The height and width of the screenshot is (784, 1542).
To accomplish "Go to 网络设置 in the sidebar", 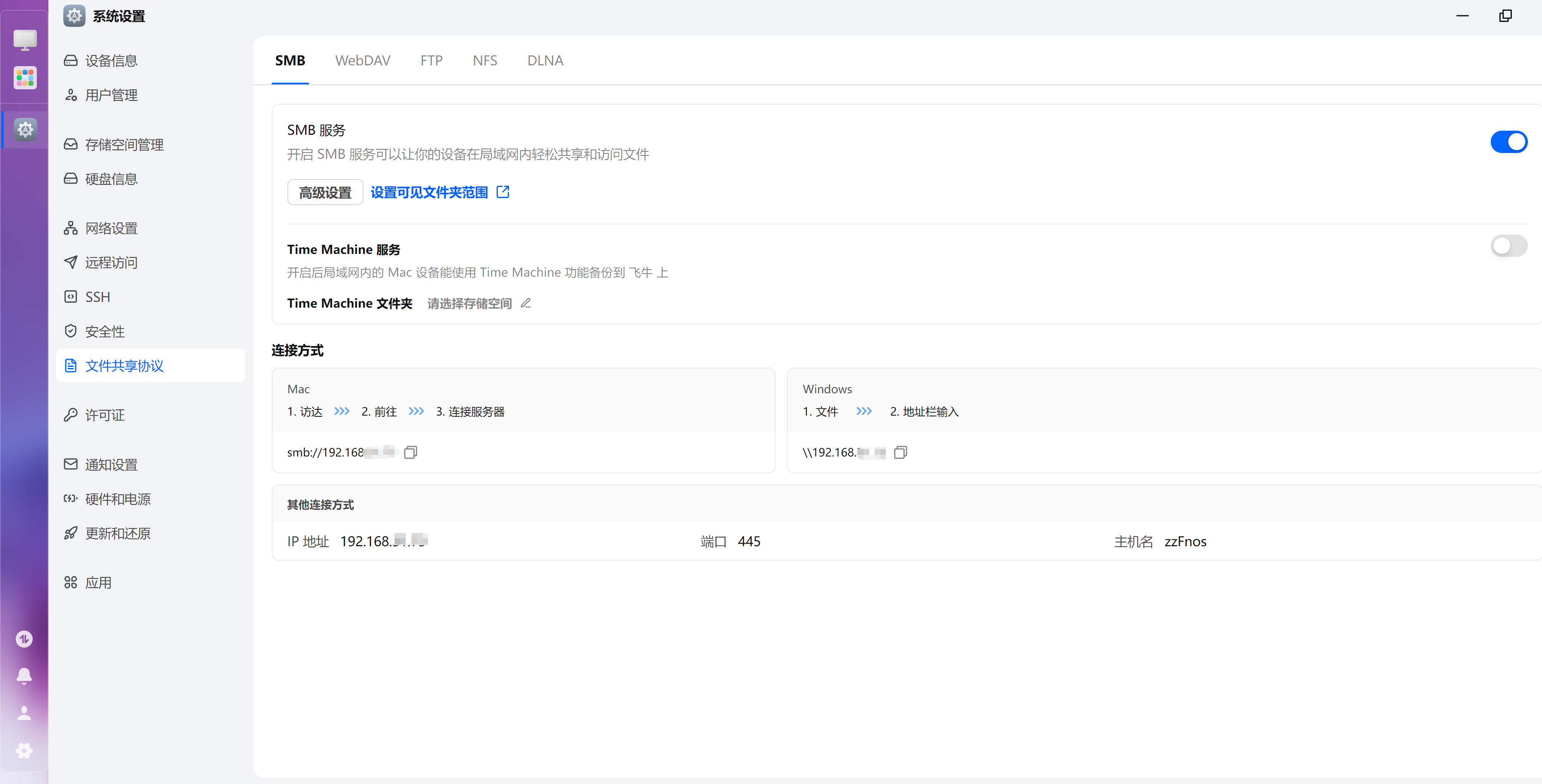I will click(x=111, y=228).
